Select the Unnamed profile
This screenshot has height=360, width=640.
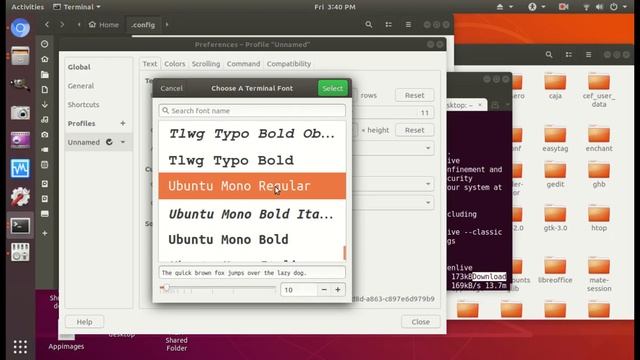84,142
